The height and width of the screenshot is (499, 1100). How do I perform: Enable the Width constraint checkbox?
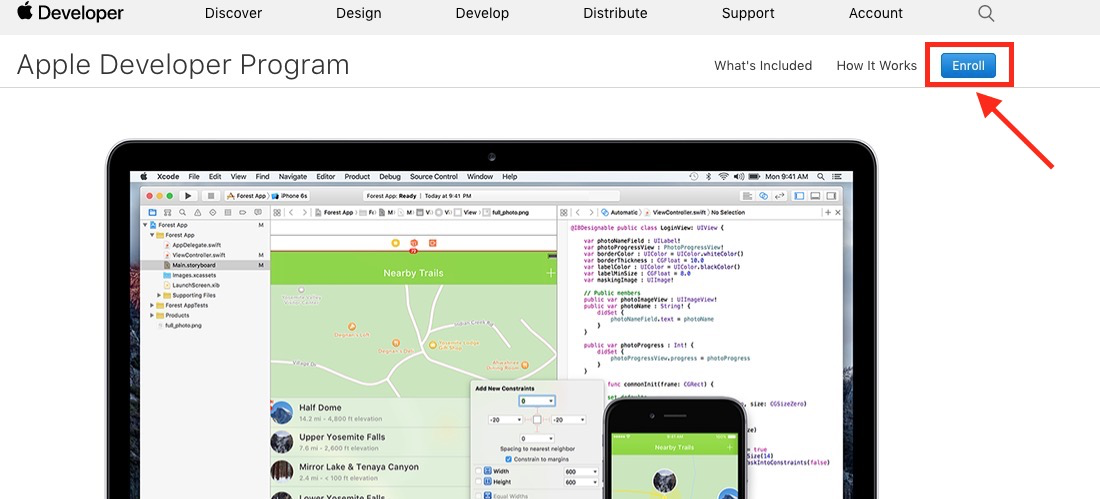point(478,472)
